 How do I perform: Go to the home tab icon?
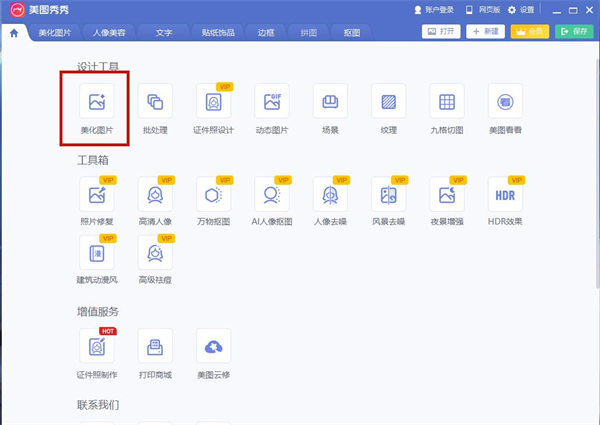tap(14, 32)
